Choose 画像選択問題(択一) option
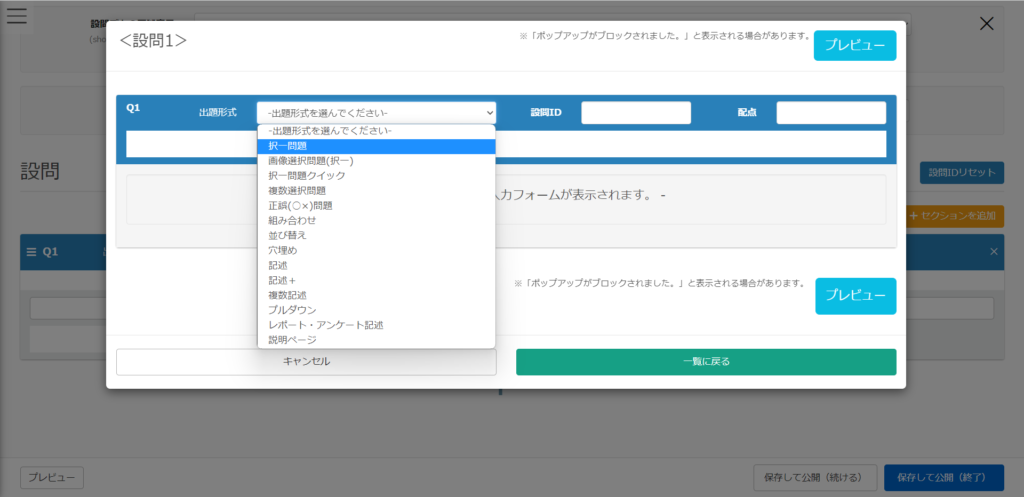1024x497 pixels. tap(311, 161)
